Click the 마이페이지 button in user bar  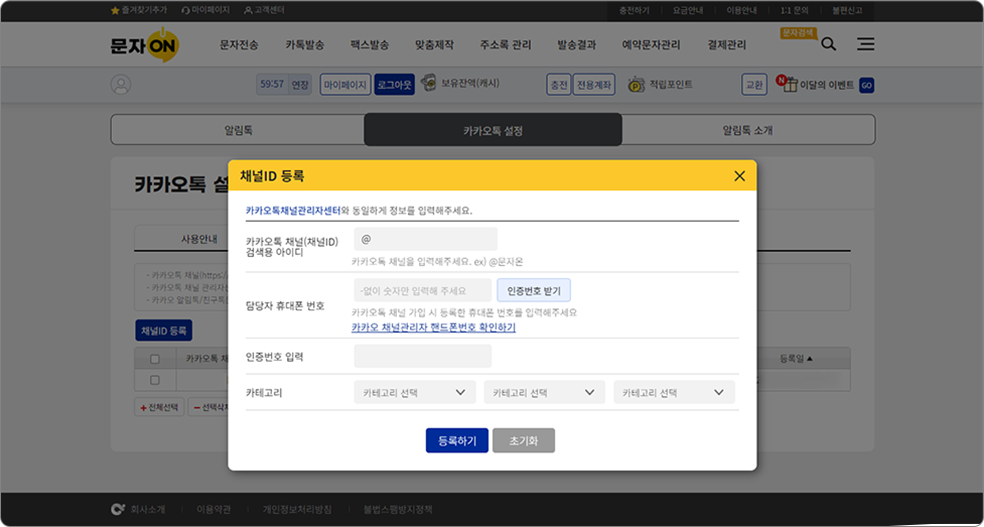tap(345, 85)
